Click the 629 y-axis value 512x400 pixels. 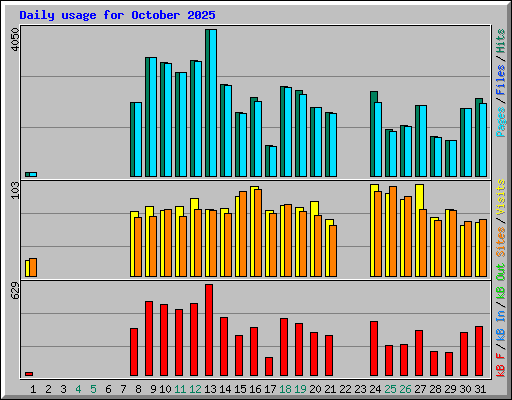(15, 290)
